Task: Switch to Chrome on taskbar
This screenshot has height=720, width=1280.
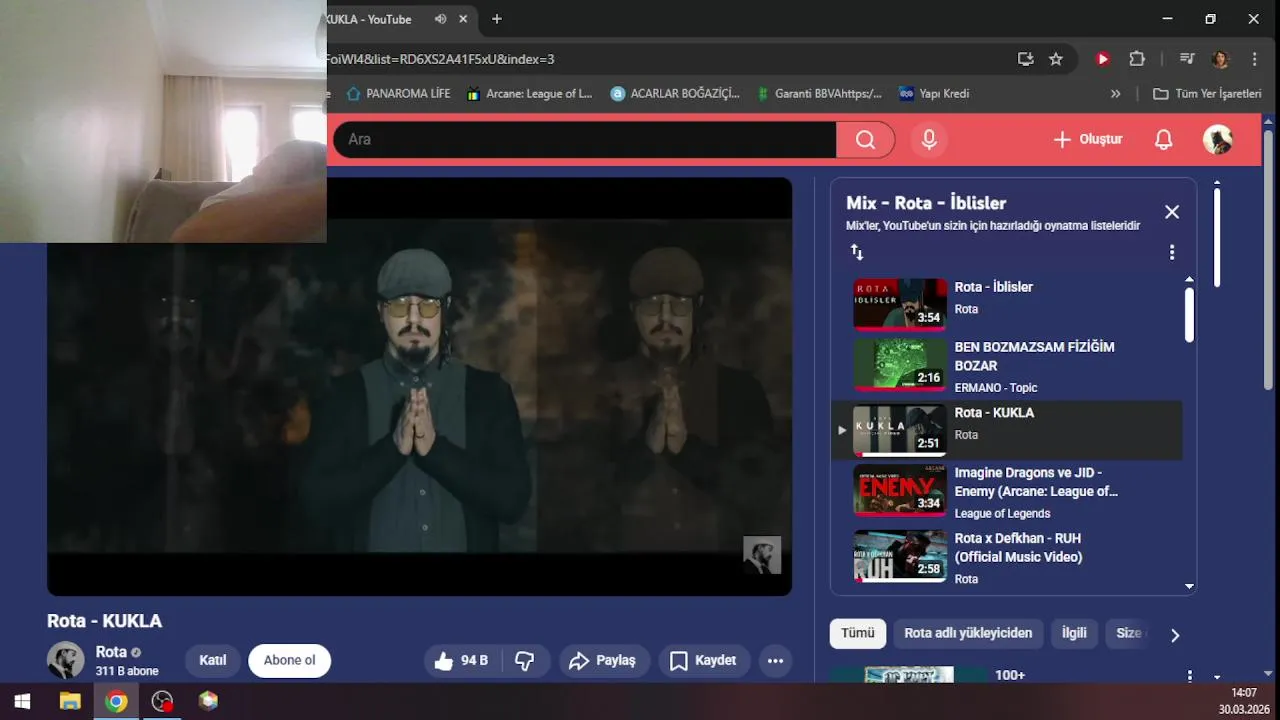Action: tap(116, 701)
